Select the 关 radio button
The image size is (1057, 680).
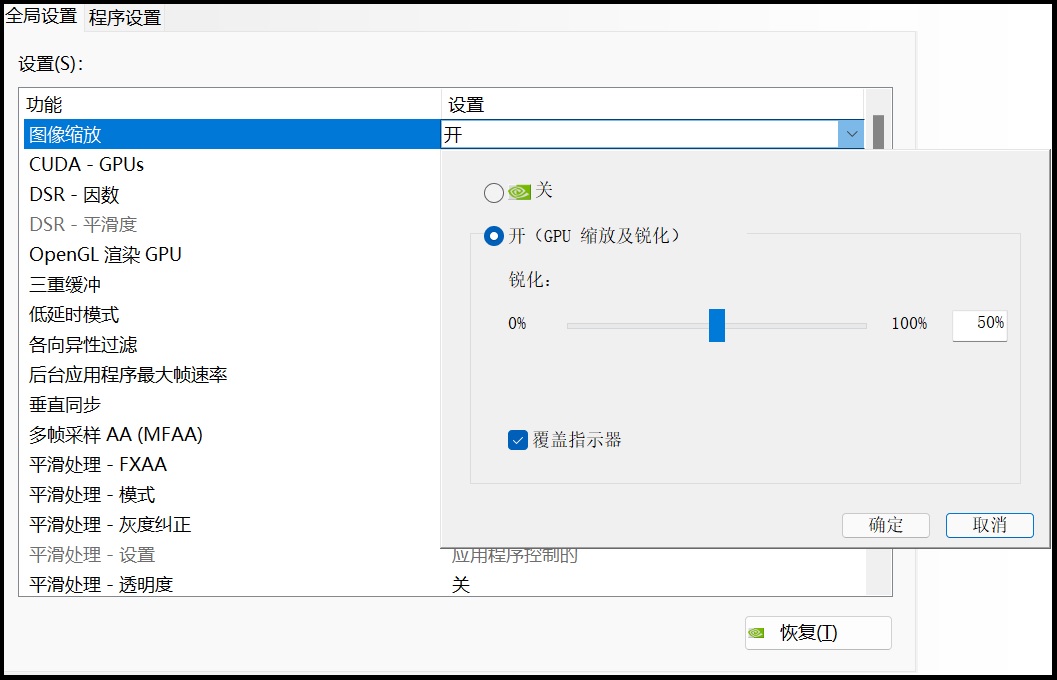pos(493,193)
